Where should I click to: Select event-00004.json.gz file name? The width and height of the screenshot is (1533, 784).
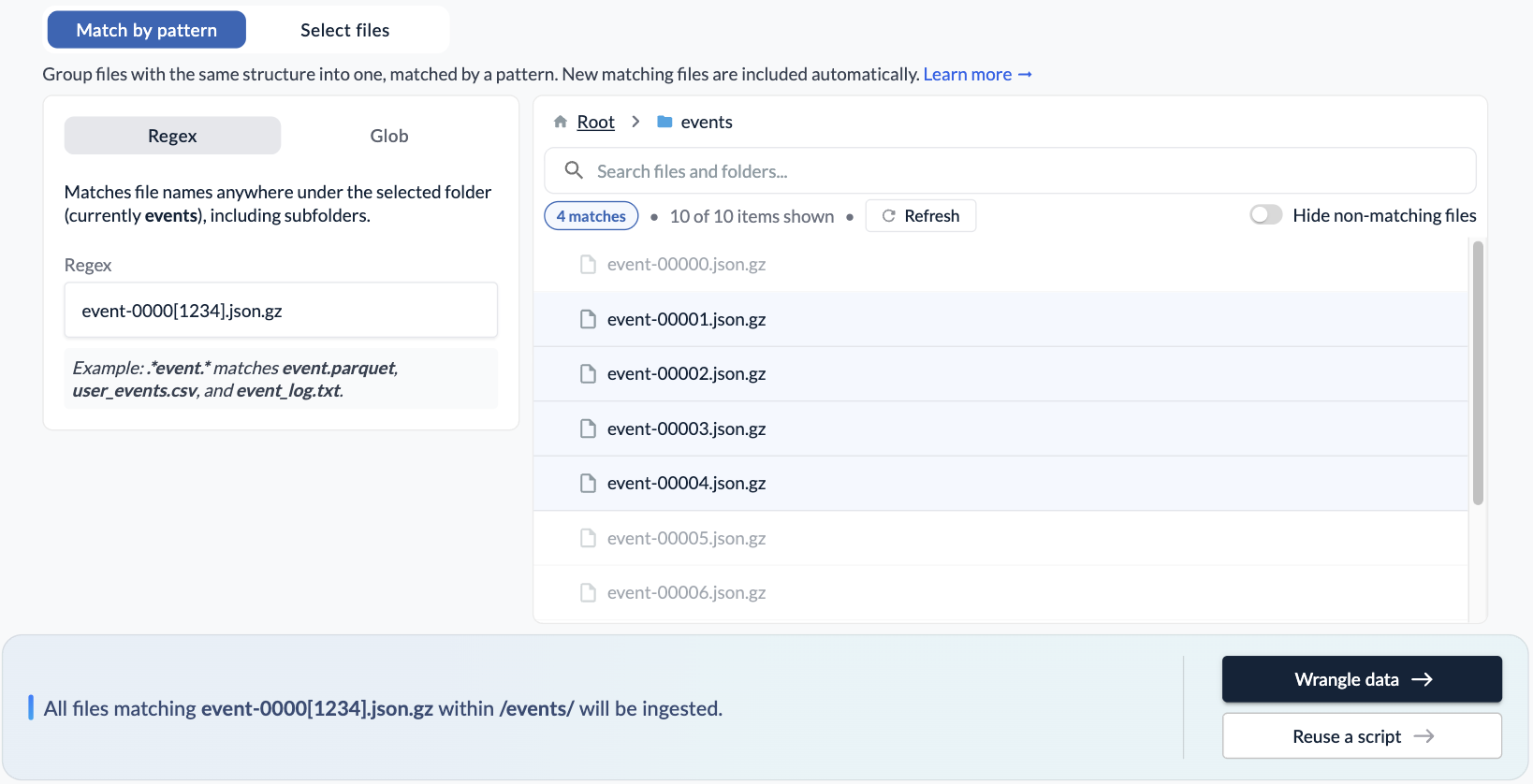click(686, 484)
